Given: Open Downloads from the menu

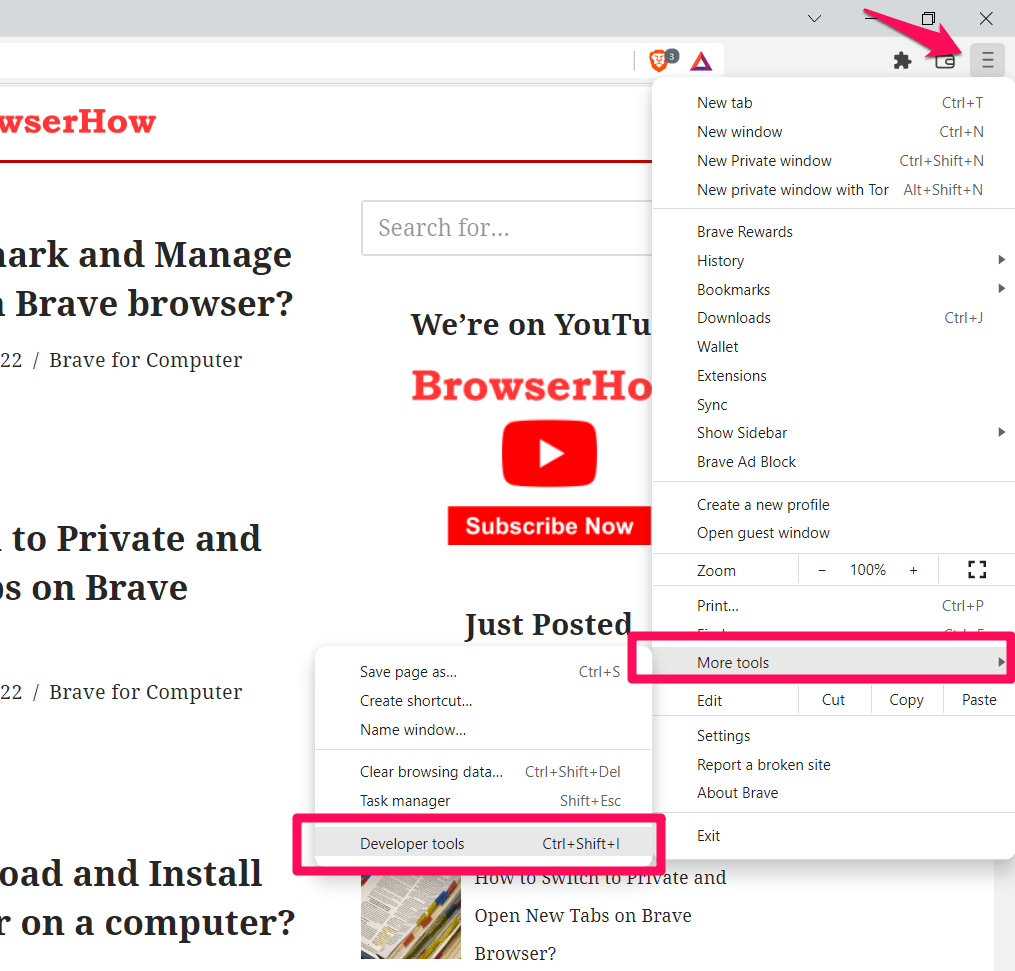Looking at the screenshot, I should coord(834,318).
